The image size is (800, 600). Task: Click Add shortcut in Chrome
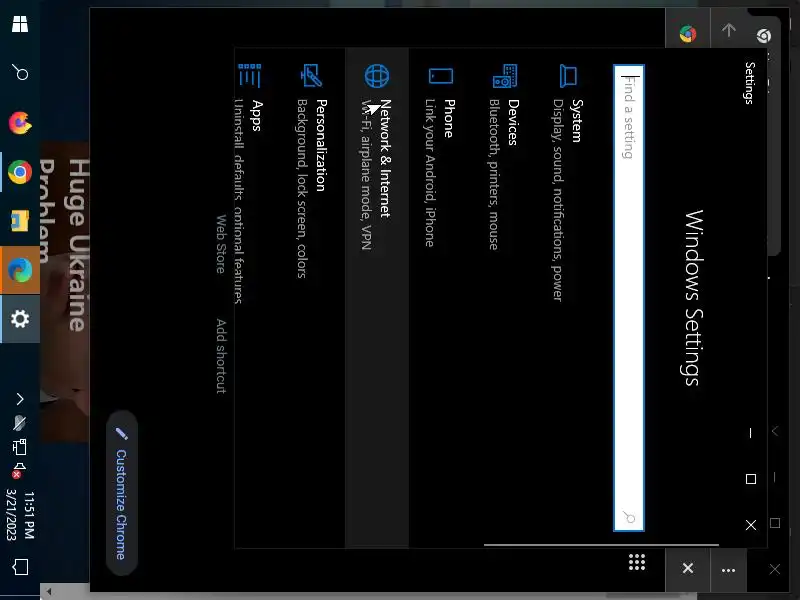[220, 356]
